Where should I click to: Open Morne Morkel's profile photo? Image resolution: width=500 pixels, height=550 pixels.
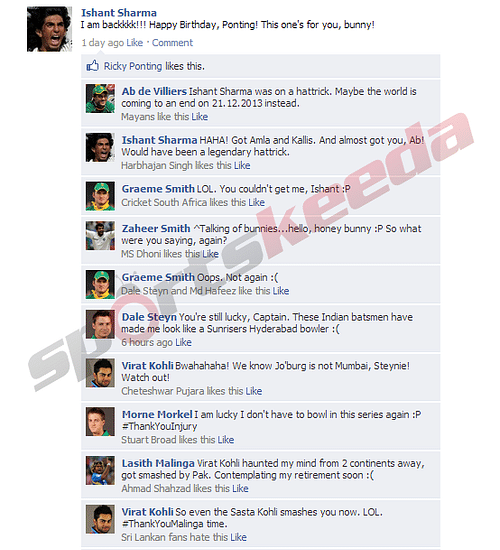point(100,421)
